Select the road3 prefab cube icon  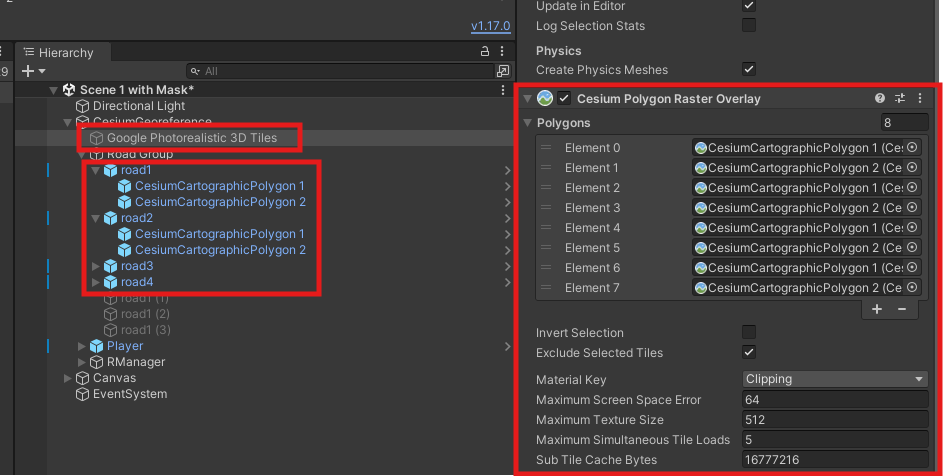coord(110,266)
